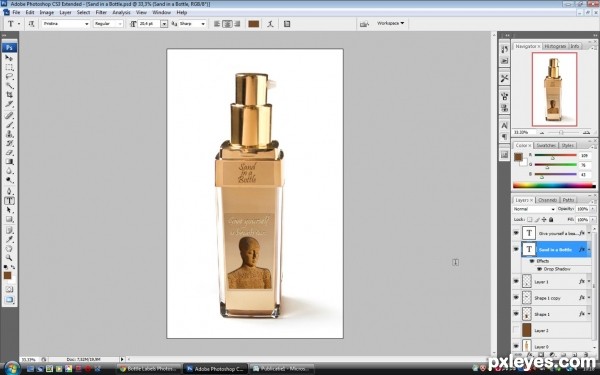Select the Zoom tool
The width and height of the screenshot is (600, 375).
point(9,258)
